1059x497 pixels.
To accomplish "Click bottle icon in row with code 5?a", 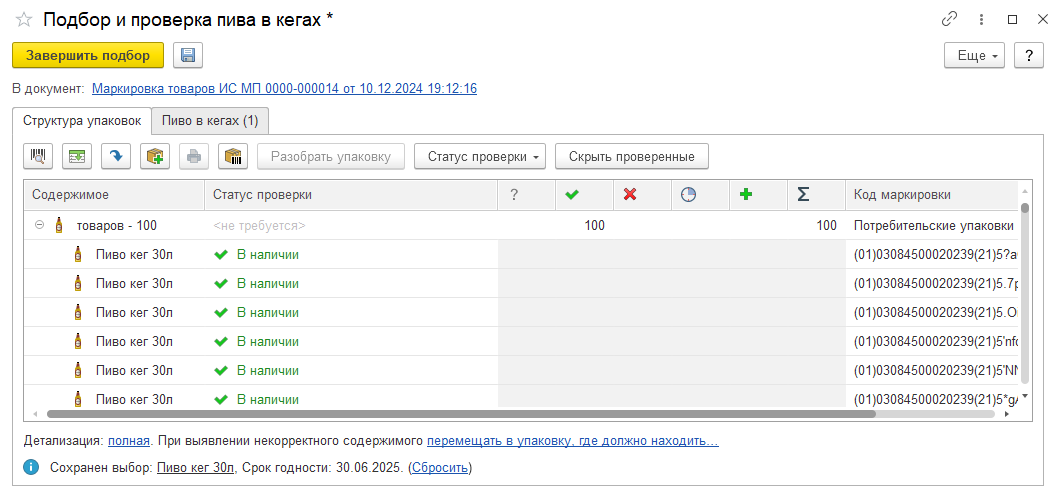I will 78,255.
